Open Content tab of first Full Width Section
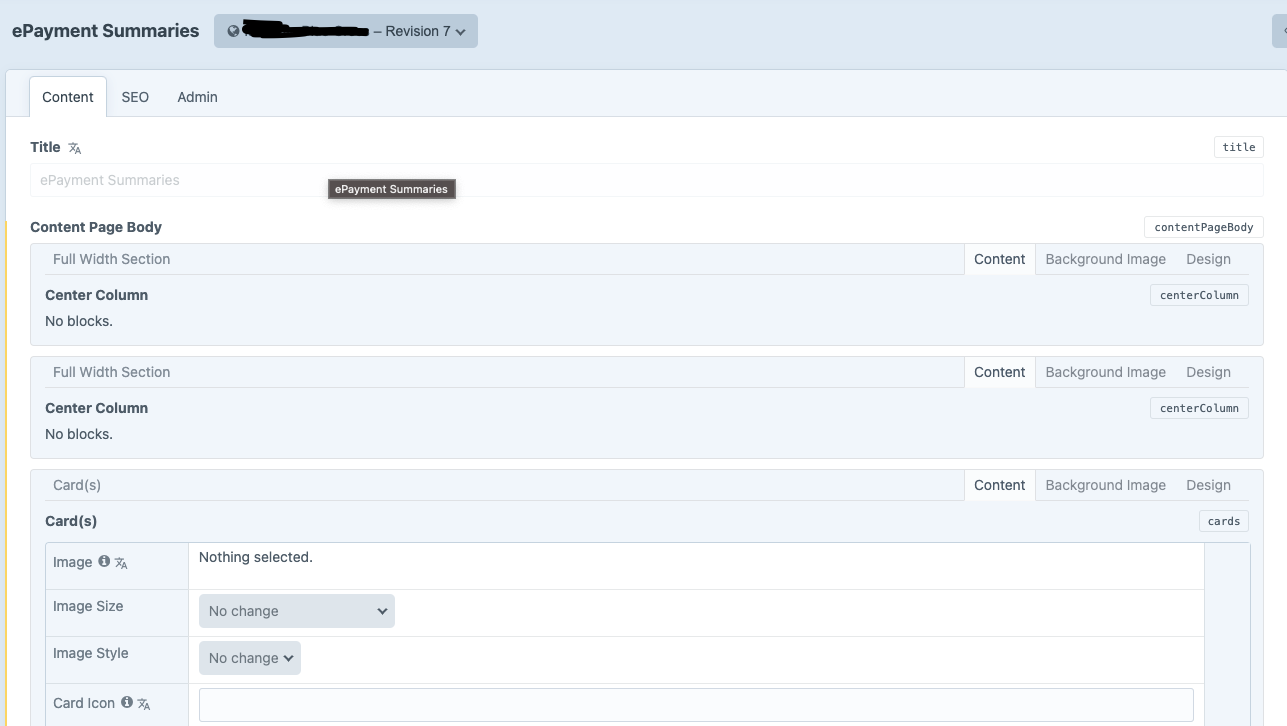1287x726 pixels. click(x=999, y=259)
